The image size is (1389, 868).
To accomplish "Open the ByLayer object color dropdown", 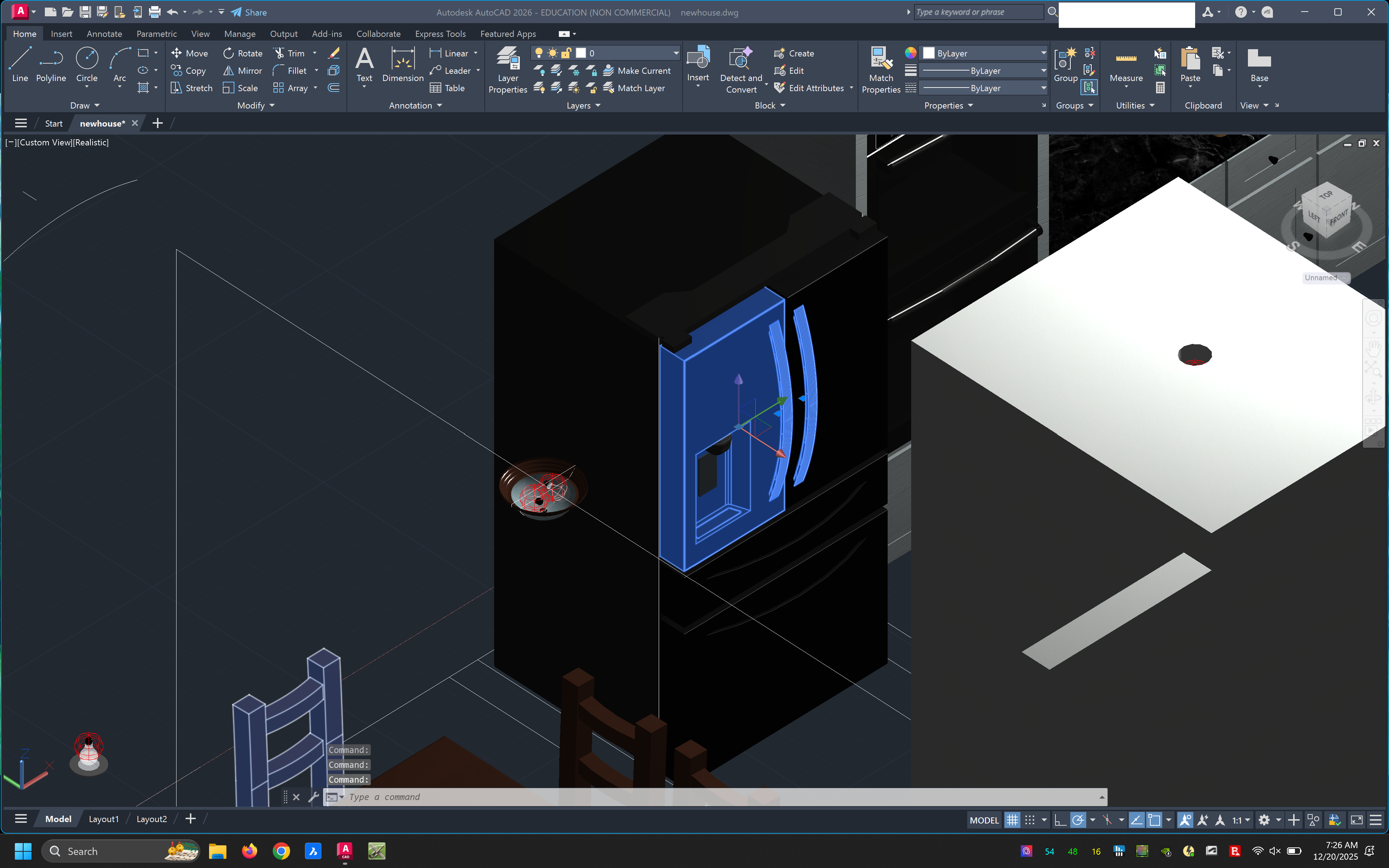I will tap(984, 53).
